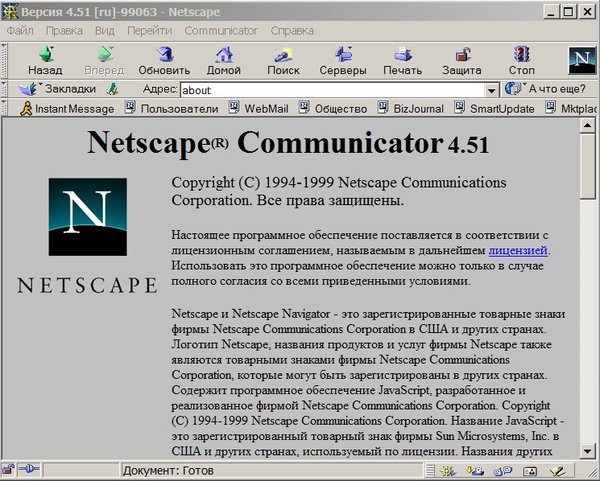Screen dimensions: 600x481
Task: Follow the лицензией link
Action: [x=518, y=251]
